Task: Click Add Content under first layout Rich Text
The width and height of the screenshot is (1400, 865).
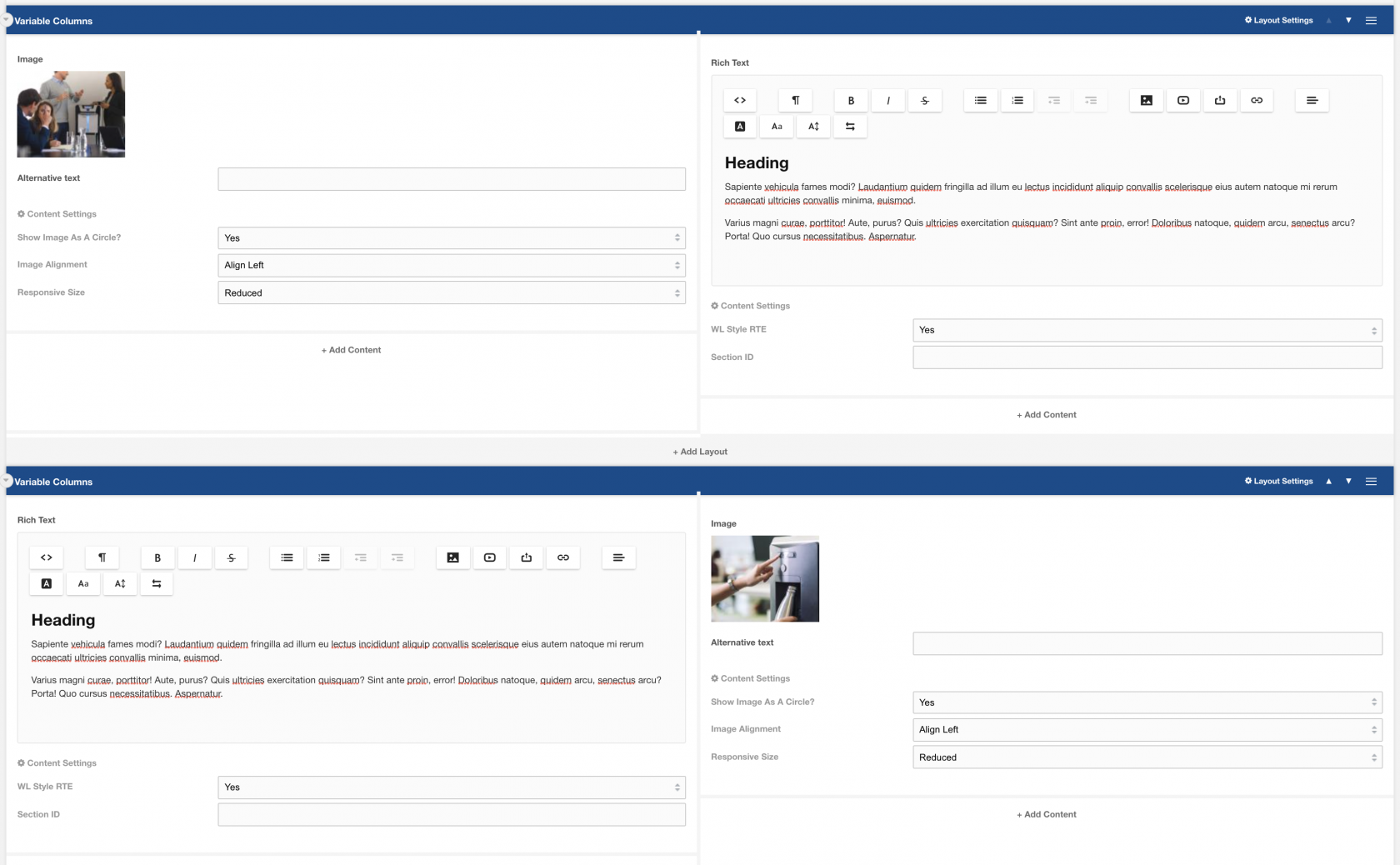Action: tap(1046, 414)
